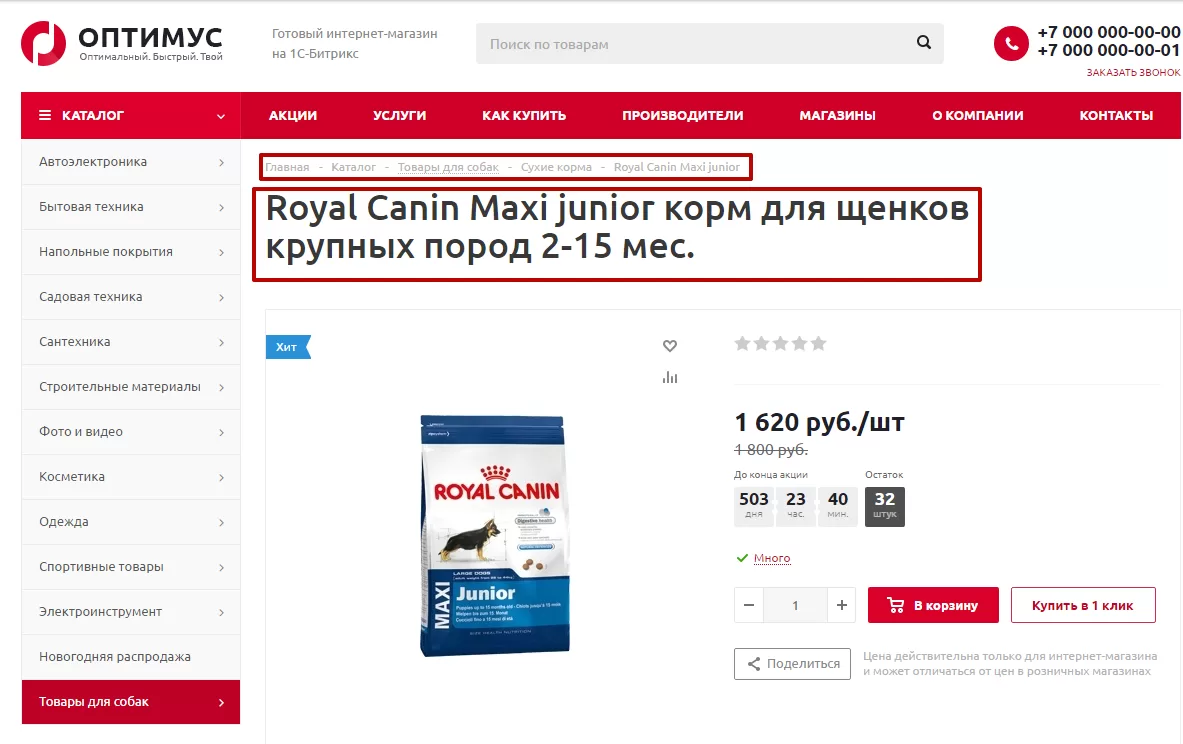The height and width of the screenshot is (744, 1183).
Task: Rate the product five stars
Action: pos(819,344)
